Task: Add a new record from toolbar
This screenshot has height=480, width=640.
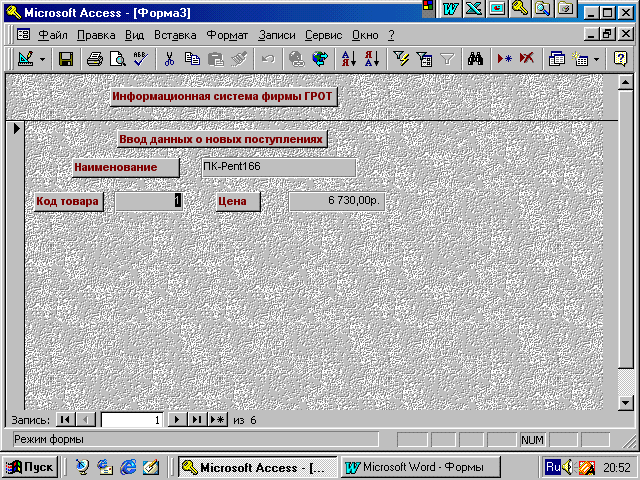Action: point(504,60)
